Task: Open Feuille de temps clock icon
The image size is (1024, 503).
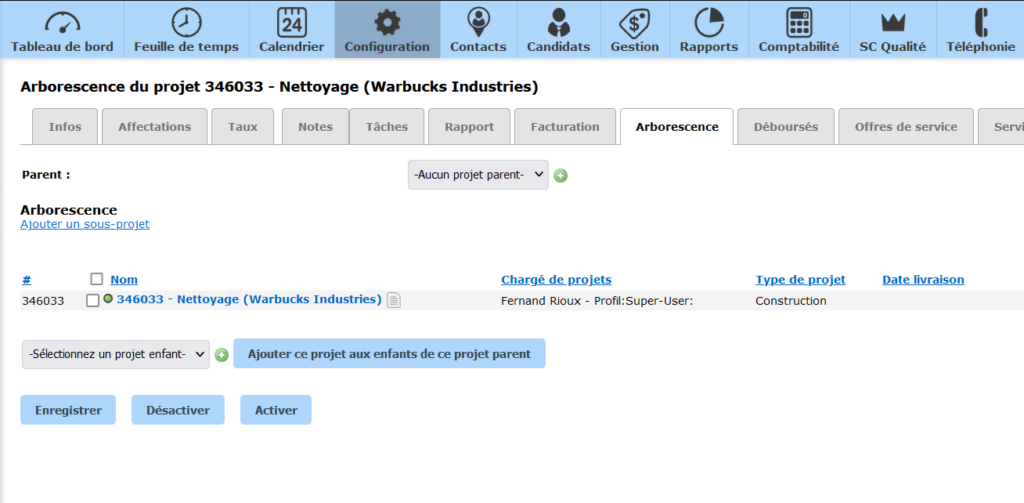Action: [186, 23]
